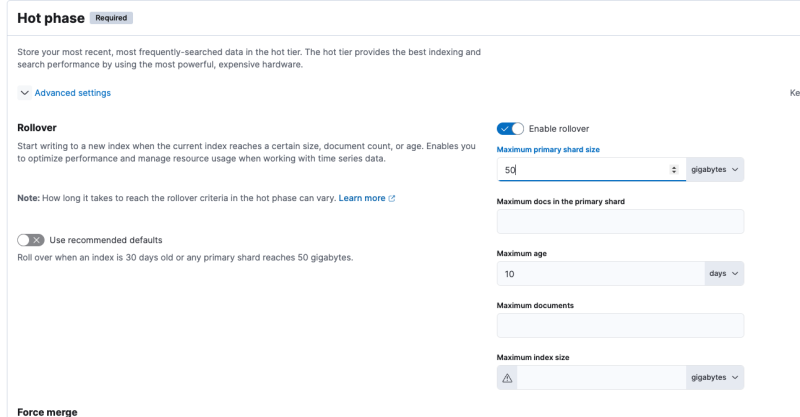Expand the Advanced settings section

point(72,93)
